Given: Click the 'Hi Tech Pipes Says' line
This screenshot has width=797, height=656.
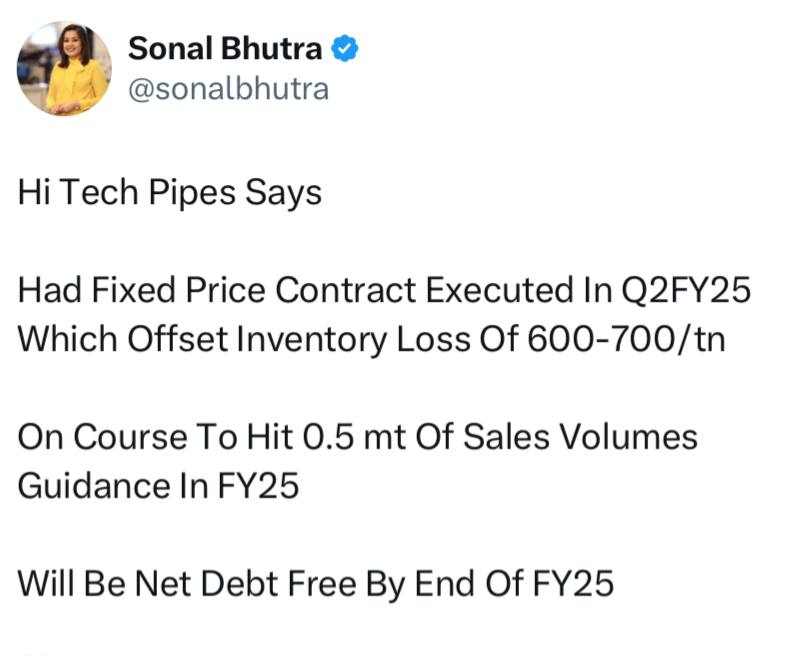Looking at the screenshot, I should pyautogui.click(x=170, y=193).
